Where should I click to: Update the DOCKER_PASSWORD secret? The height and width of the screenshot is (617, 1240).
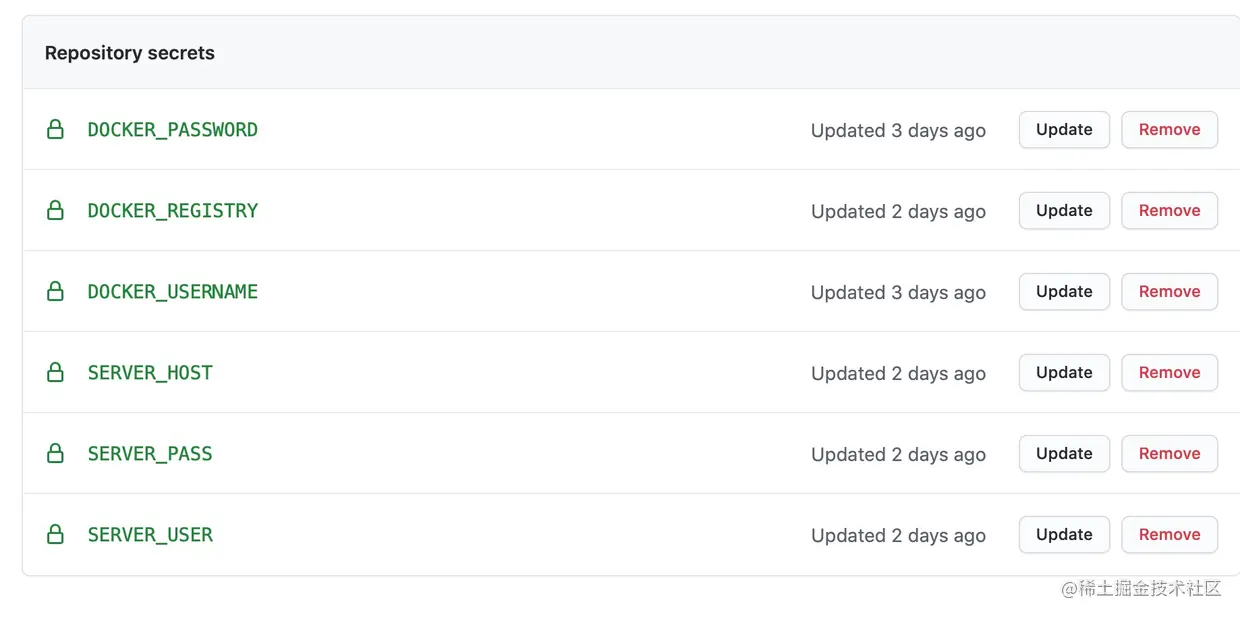1064,130
